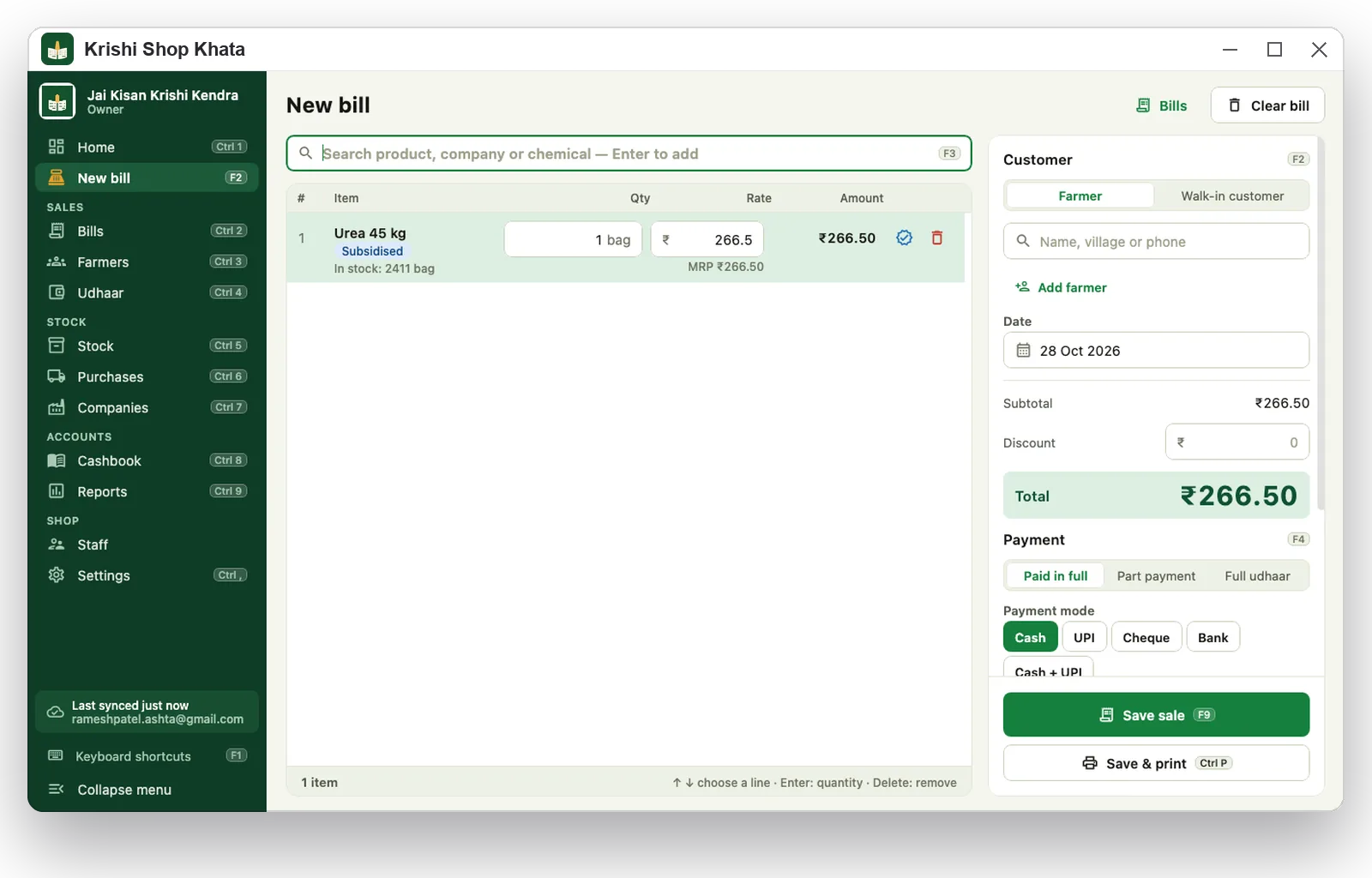Screen dimensions: 1372x878
Task: View Reports
Action: 147,492
